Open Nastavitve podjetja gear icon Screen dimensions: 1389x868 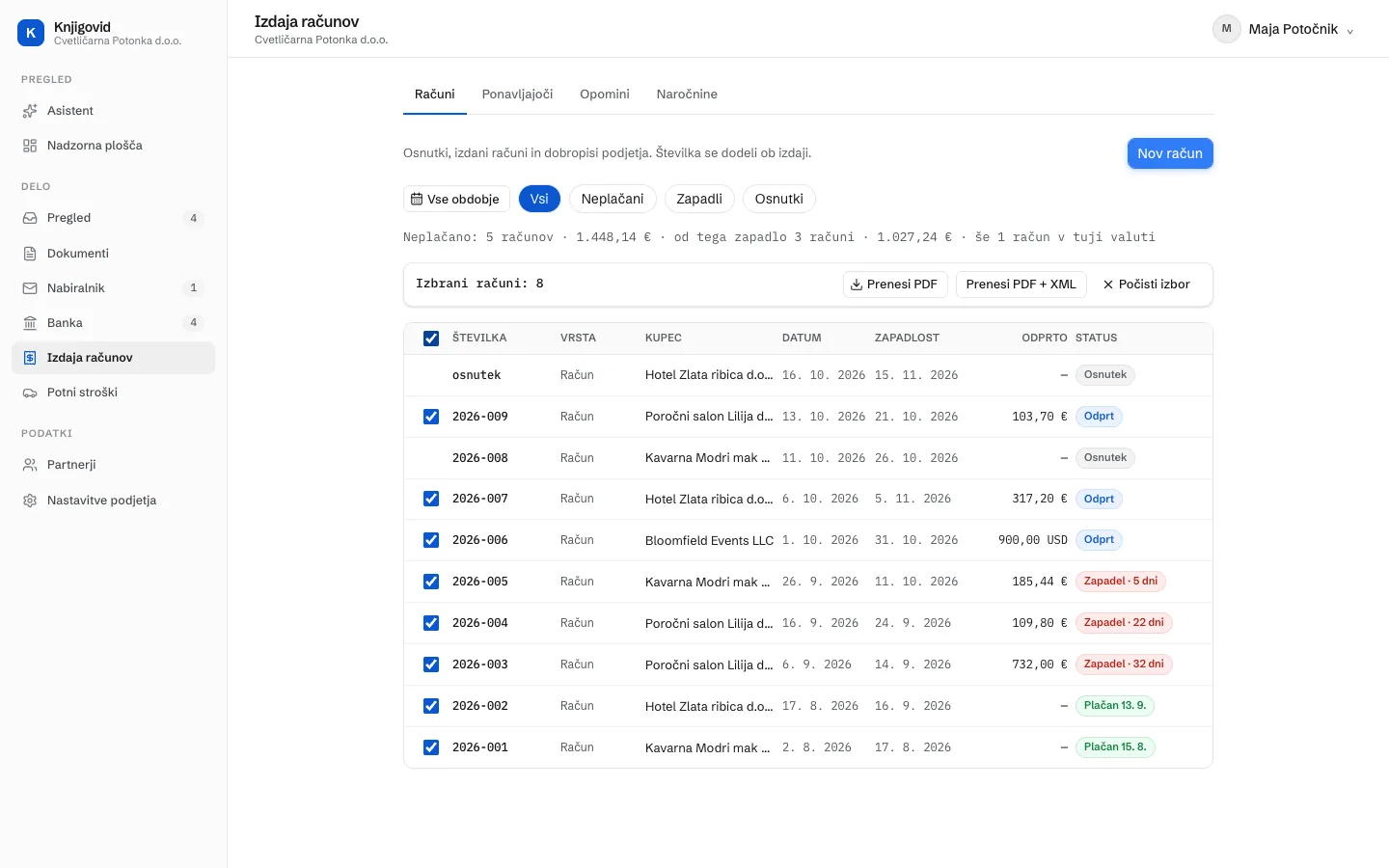tap(30, 501)
